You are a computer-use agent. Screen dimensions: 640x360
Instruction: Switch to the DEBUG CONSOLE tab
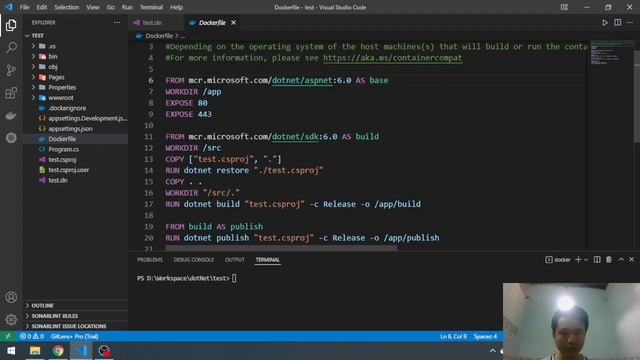pyautogui.click(x=193, y=260)
